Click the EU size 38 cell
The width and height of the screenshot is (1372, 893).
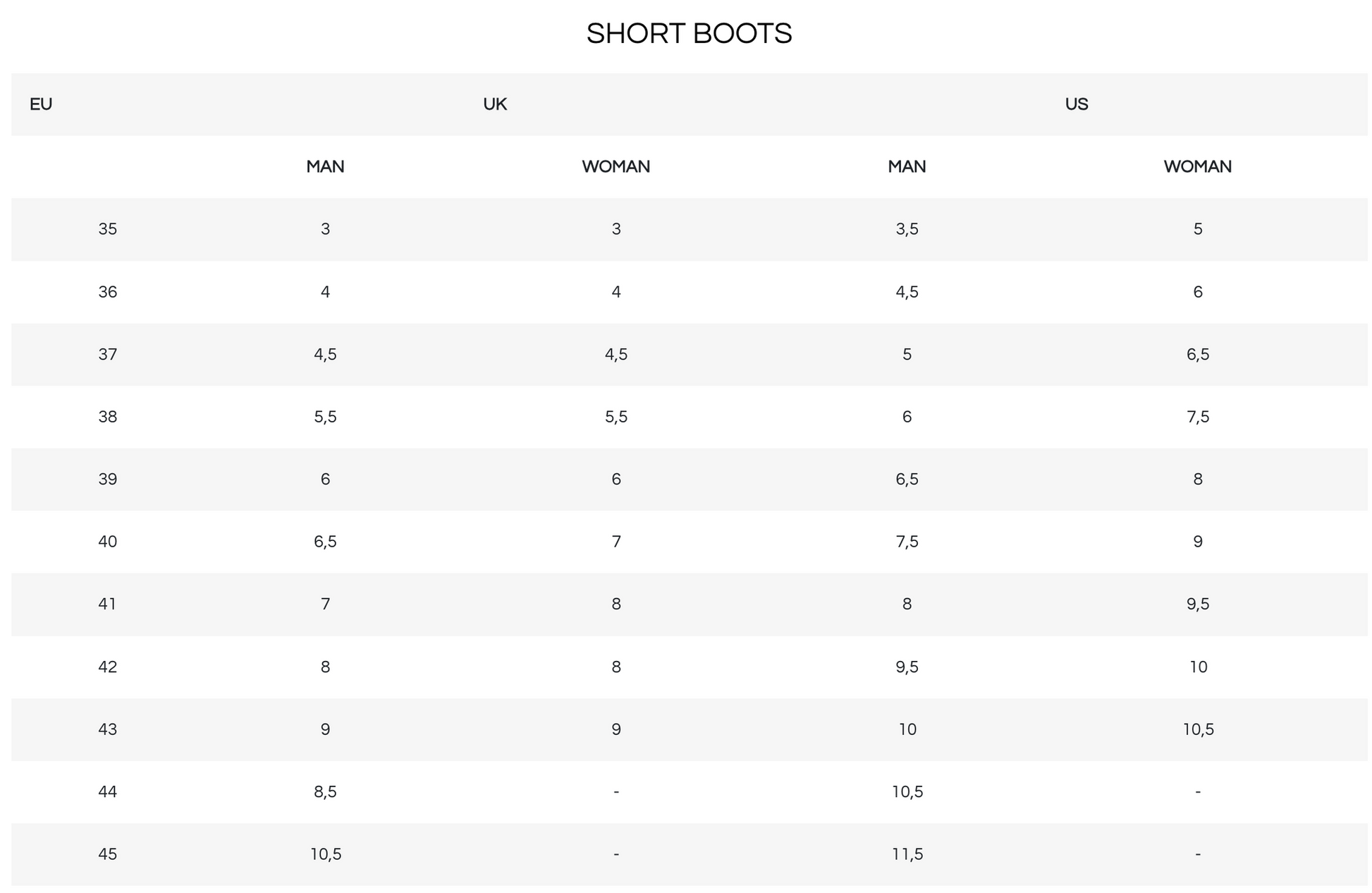pyautogui.click(x=108, y=417)
